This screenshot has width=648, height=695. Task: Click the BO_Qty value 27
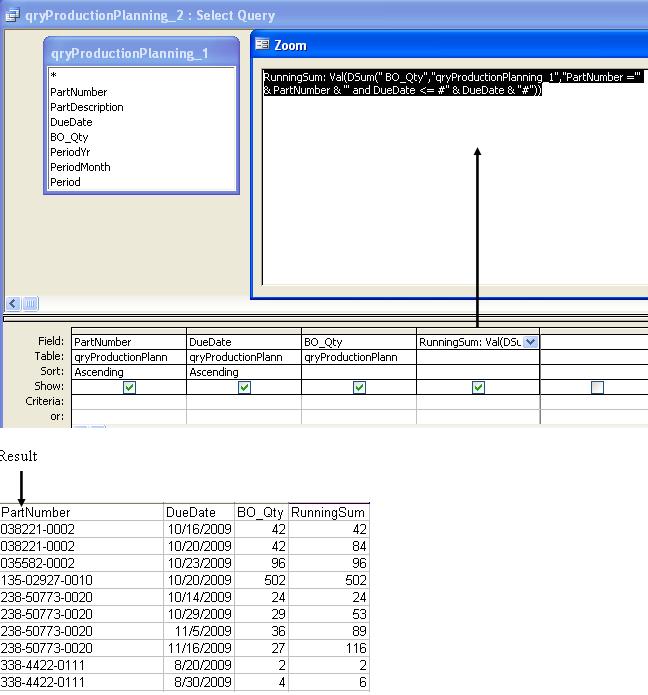click(x=261, y=648)
